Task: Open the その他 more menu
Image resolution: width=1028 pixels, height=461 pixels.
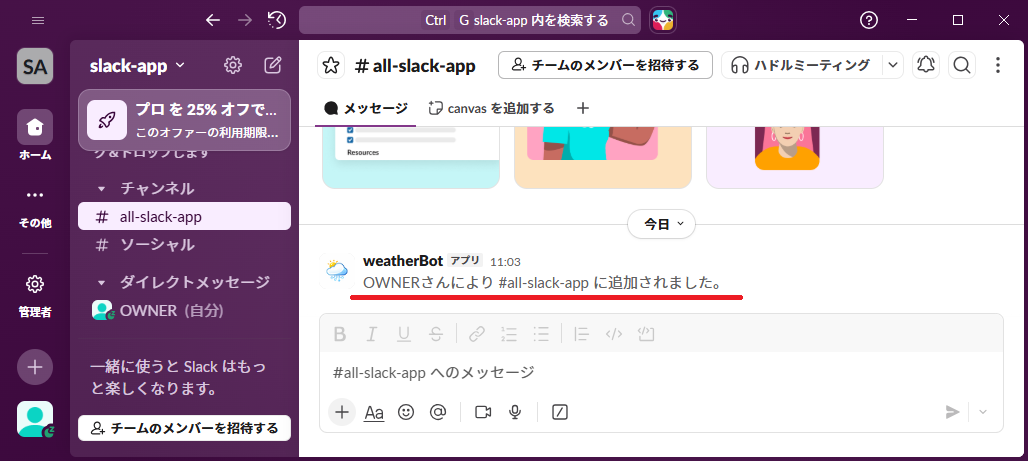Action: [35, 209]
